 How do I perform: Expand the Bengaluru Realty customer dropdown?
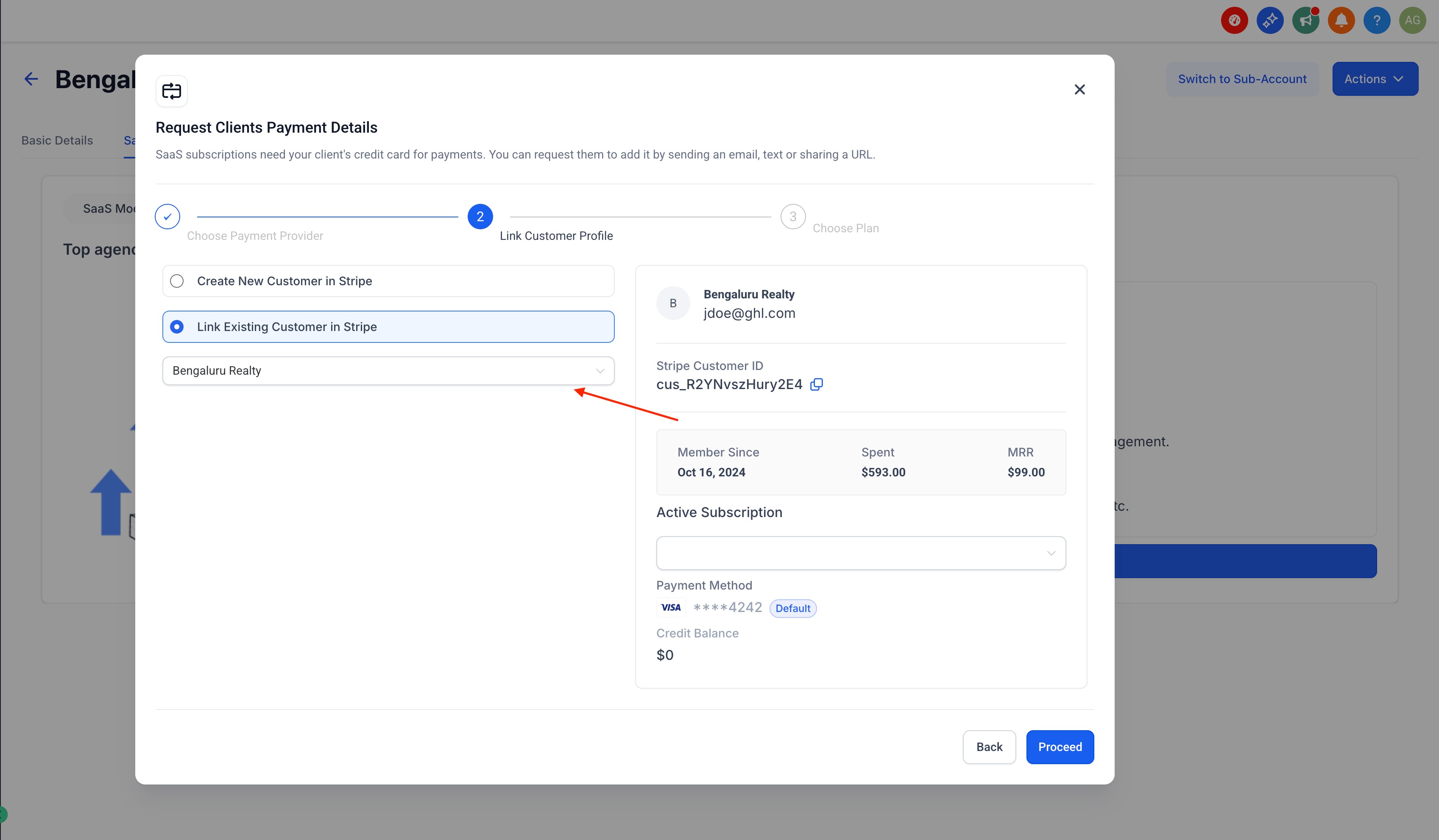point(388,370)
